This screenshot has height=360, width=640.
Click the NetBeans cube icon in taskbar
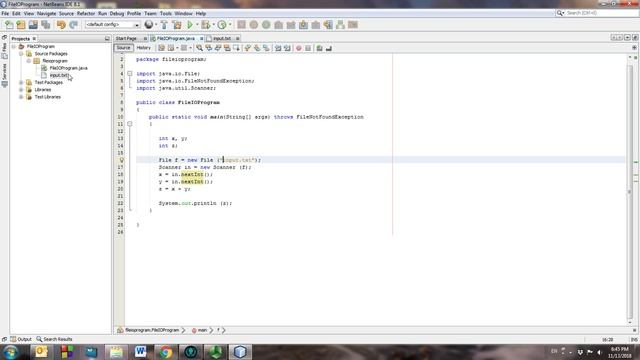point(240,352)
